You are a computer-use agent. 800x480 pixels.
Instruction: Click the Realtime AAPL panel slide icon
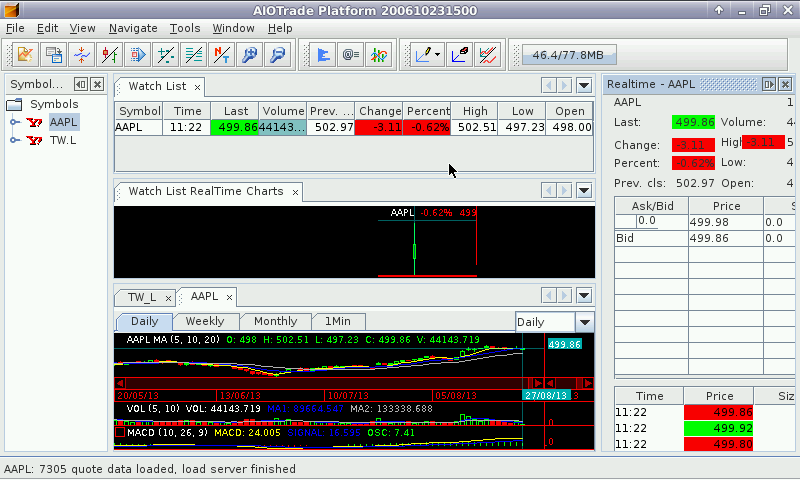(x=768, y=84)
